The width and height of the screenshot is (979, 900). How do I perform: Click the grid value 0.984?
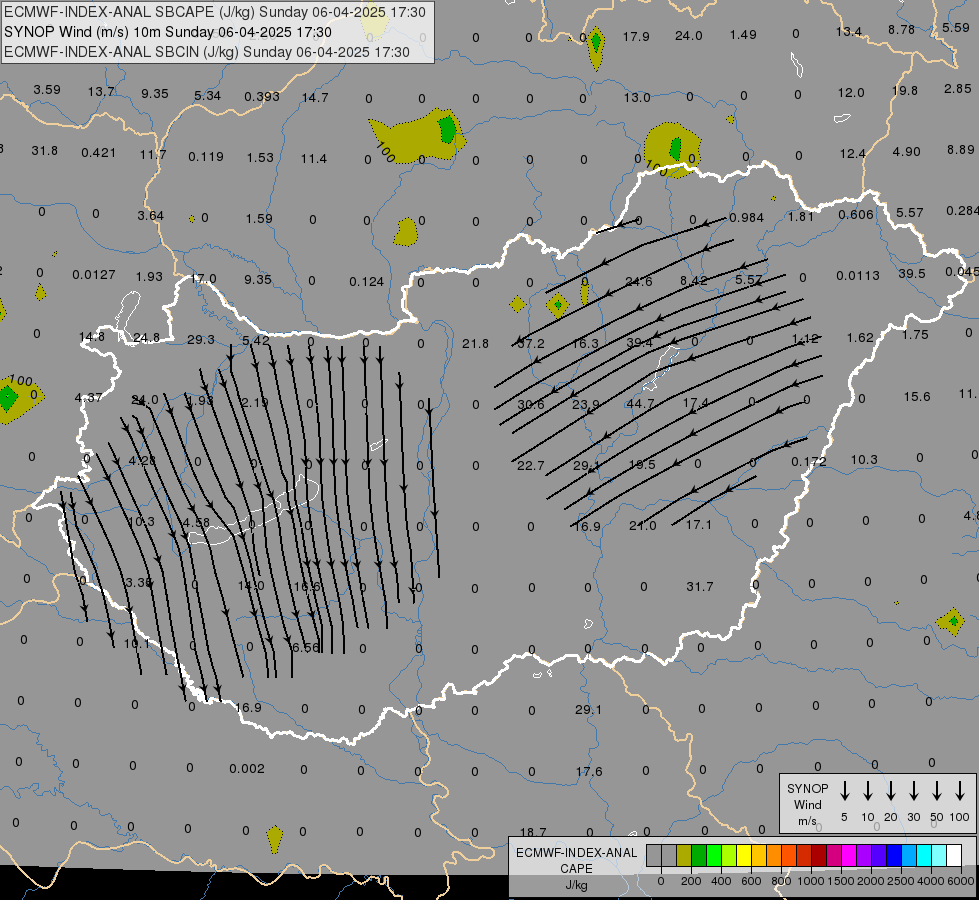pos(746,217)
